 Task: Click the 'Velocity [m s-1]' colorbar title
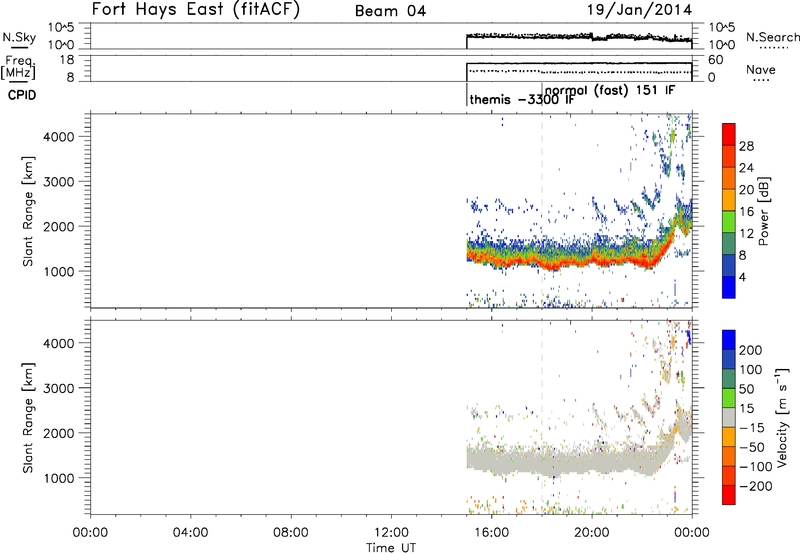pyautogui.click(x=782, y=417)
